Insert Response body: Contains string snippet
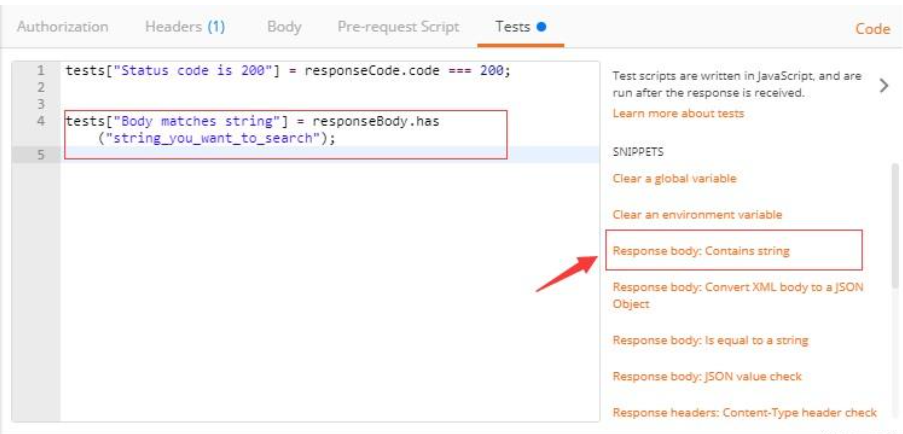 tap(701, 251)
